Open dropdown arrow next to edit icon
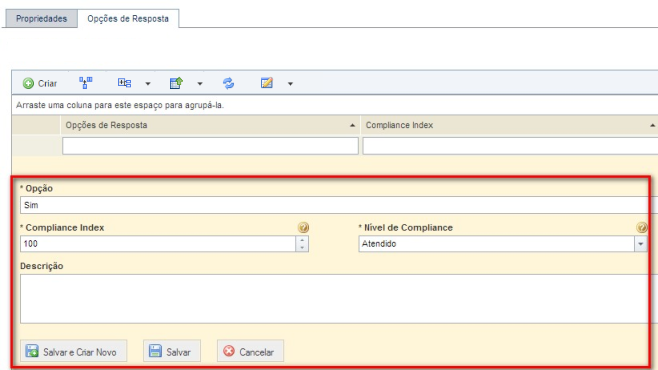Viewport: 658px width, 370px height. [x=290, y=83]
